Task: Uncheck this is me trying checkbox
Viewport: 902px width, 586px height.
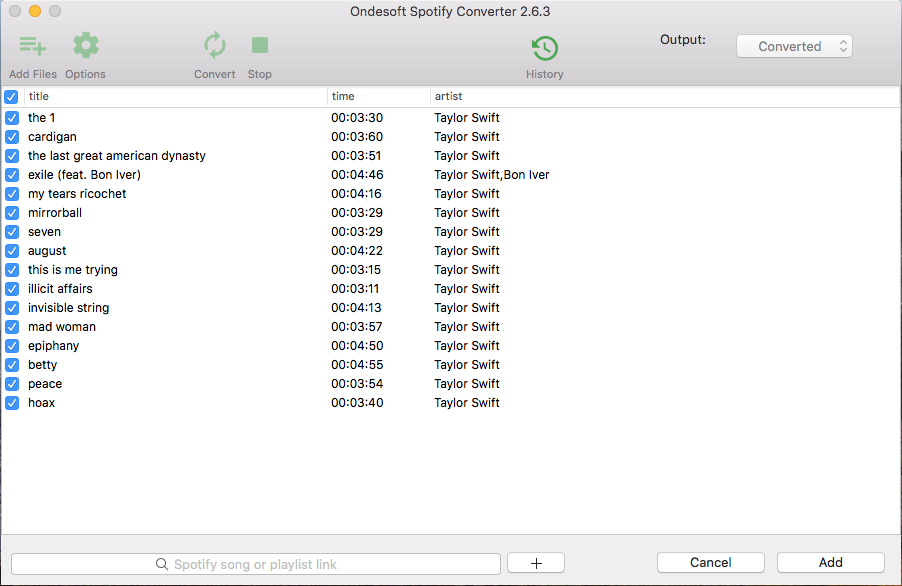Action: (12, 270)
